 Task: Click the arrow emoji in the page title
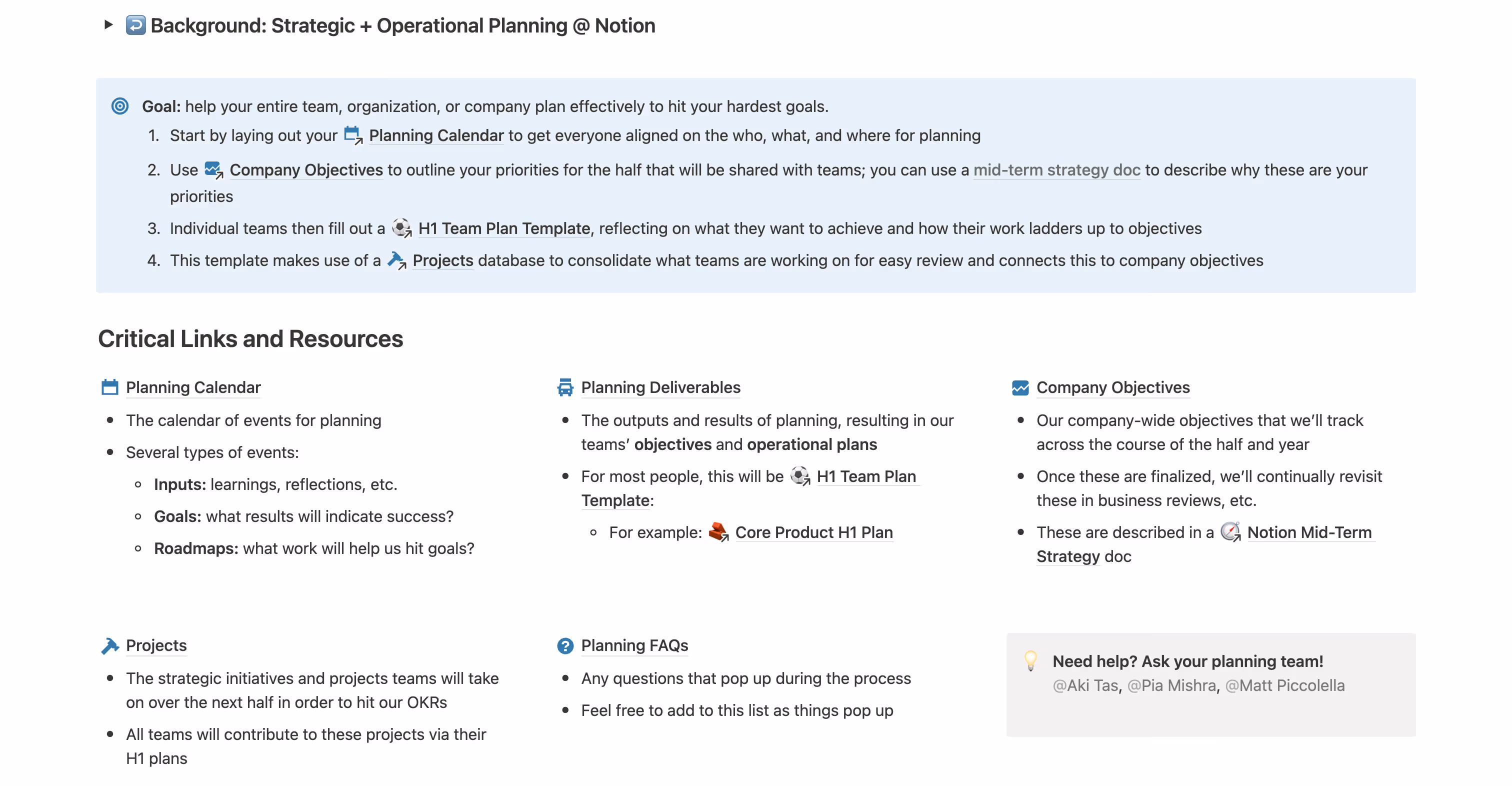pos(136,25)
